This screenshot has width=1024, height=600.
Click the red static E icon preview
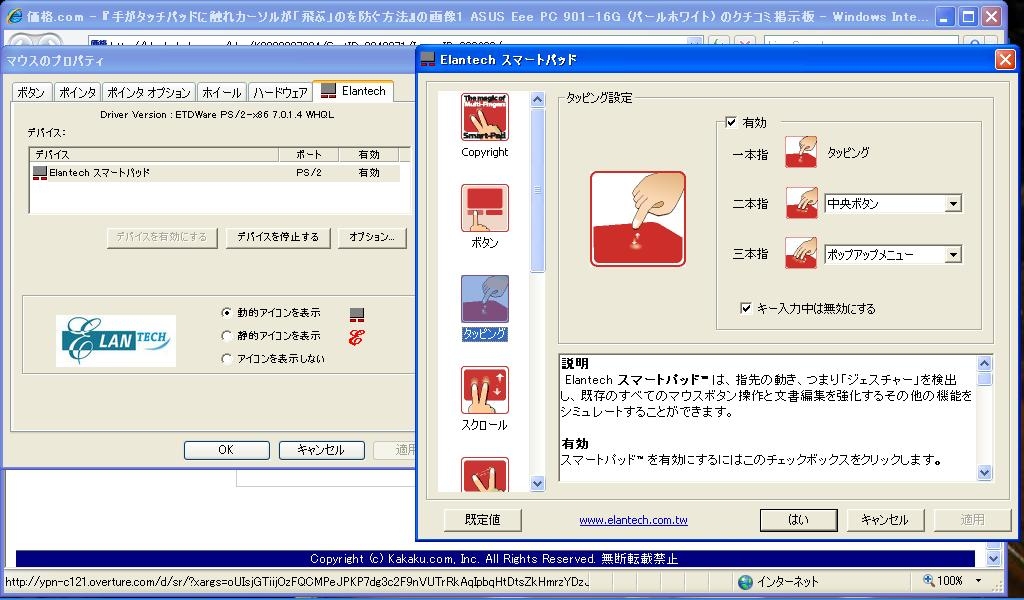(356, 337)
